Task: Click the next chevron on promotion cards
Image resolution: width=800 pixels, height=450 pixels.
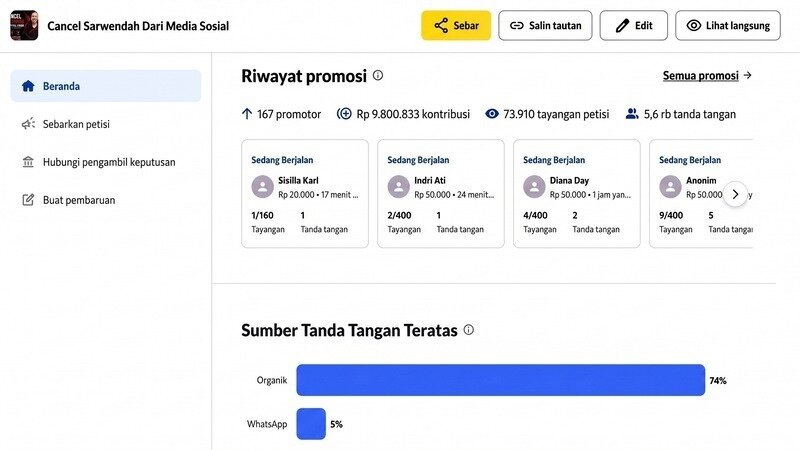Action: point(735,194)
